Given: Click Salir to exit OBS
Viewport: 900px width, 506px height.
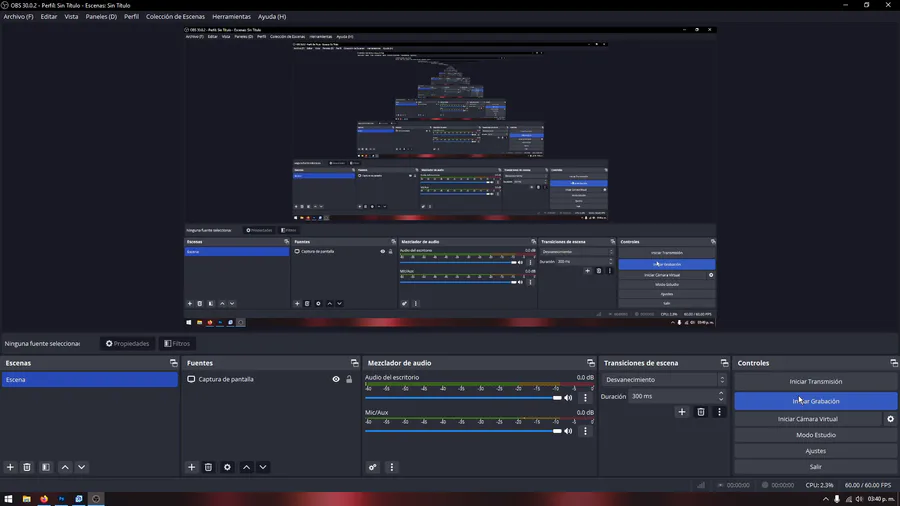Looking at the screenshot, I should 816,467.
